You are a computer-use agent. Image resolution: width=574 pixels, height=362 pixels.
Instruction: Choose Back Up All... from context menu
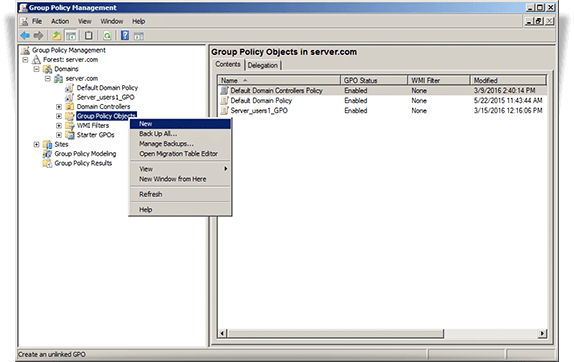[x=180, y=134]
